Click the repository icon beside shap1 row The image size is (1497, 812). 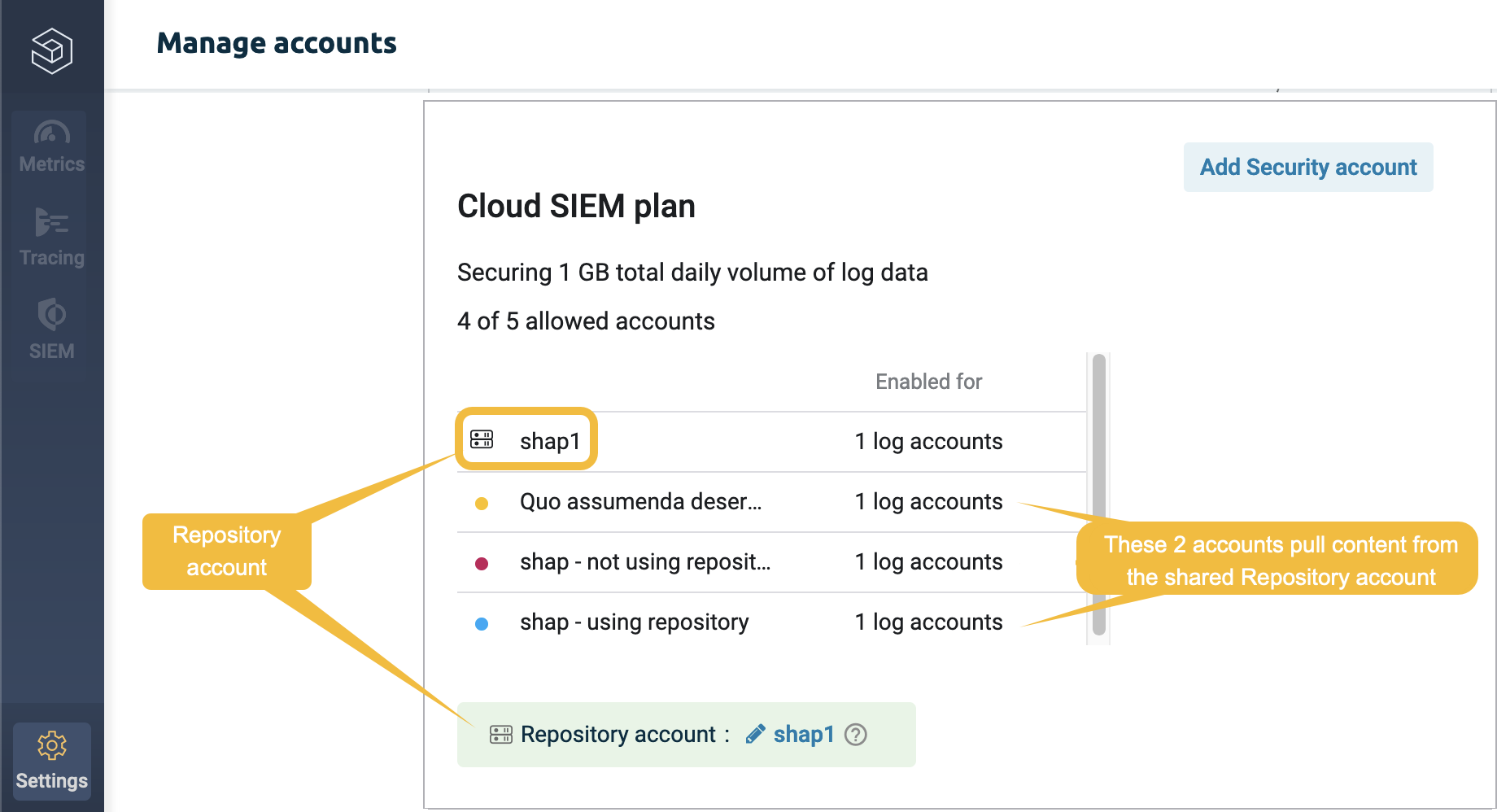(482, 440)
